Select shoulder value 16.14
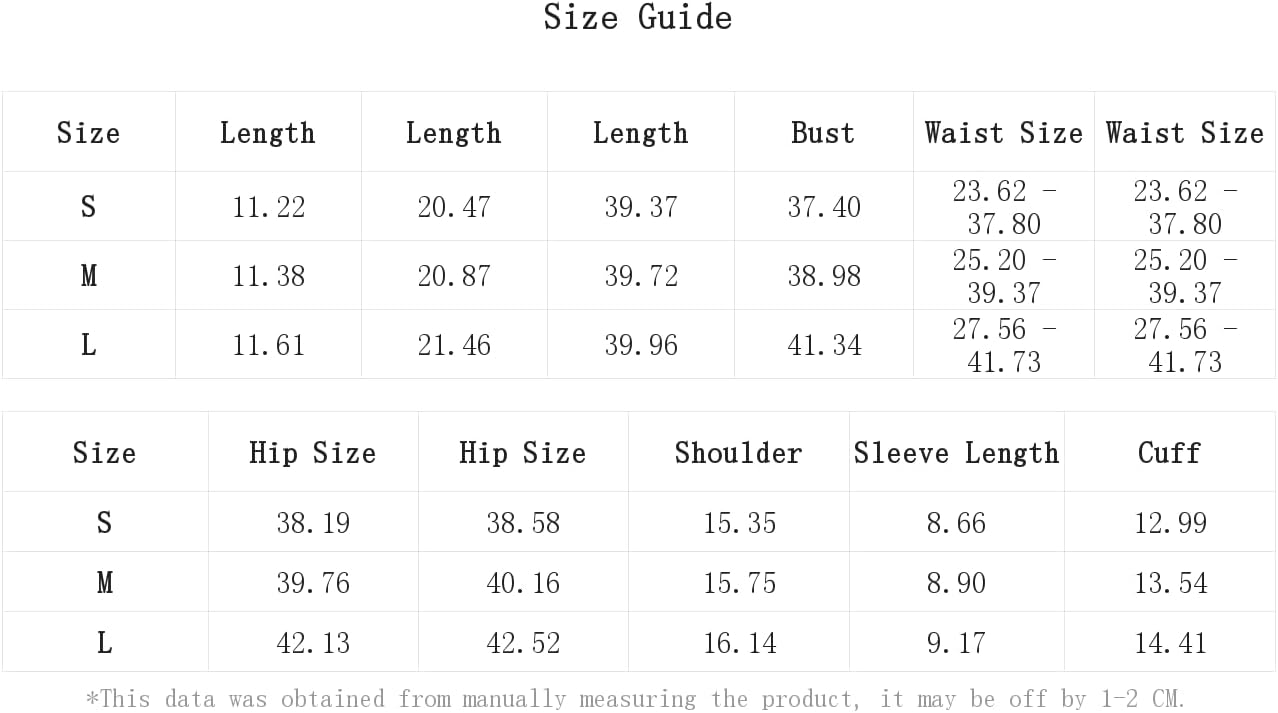This screenshot has height=713, width=1278. pyautogui.click(x=739, y=643)
